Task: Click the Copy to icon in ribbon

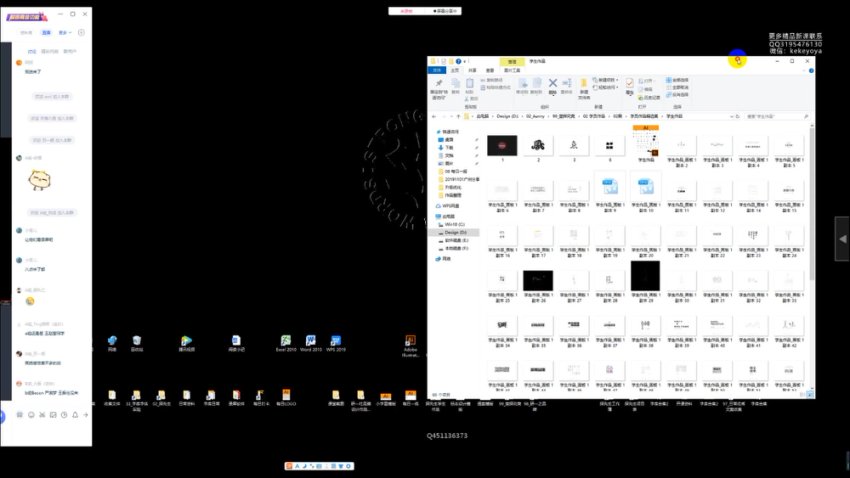Action: (x=537, y=86)
